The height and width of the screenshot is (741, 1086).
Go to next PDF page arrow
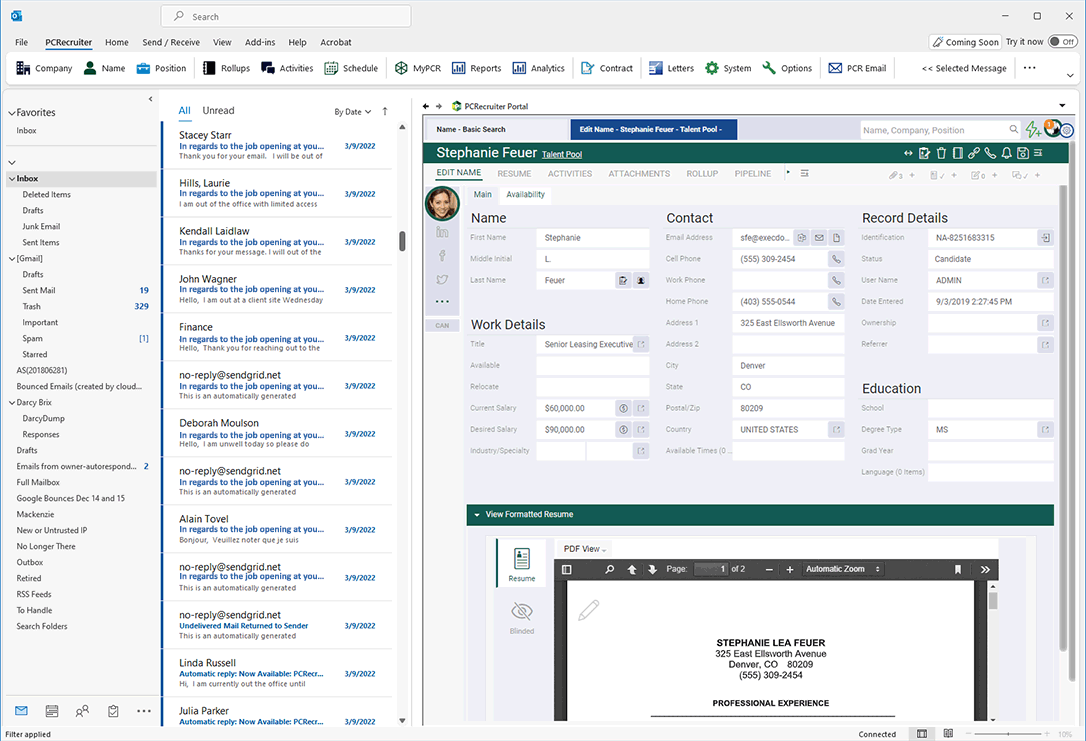tap(652, 569)
